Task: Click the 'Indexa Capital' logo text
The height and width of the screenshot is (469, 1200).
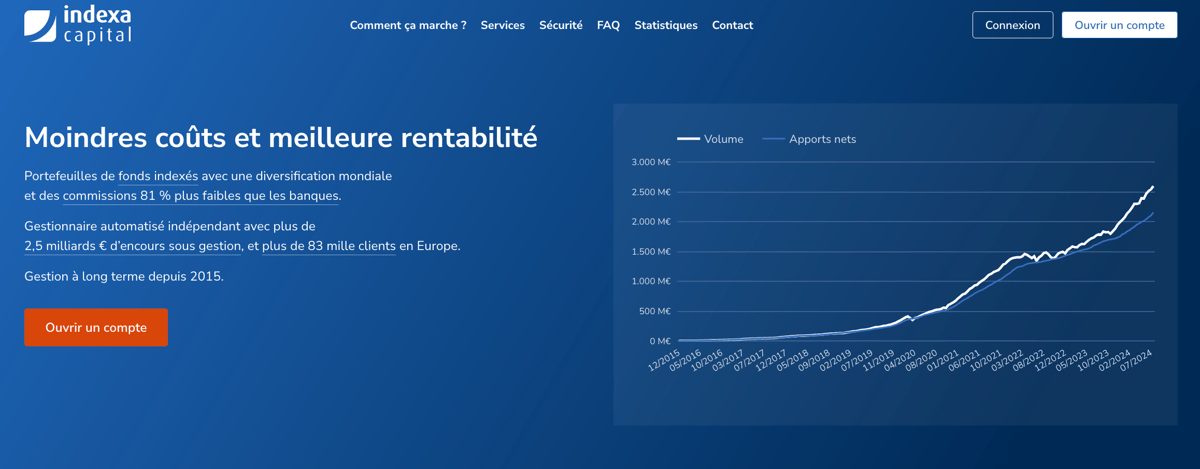Action: pyautogui.click(x=96, y=25)
